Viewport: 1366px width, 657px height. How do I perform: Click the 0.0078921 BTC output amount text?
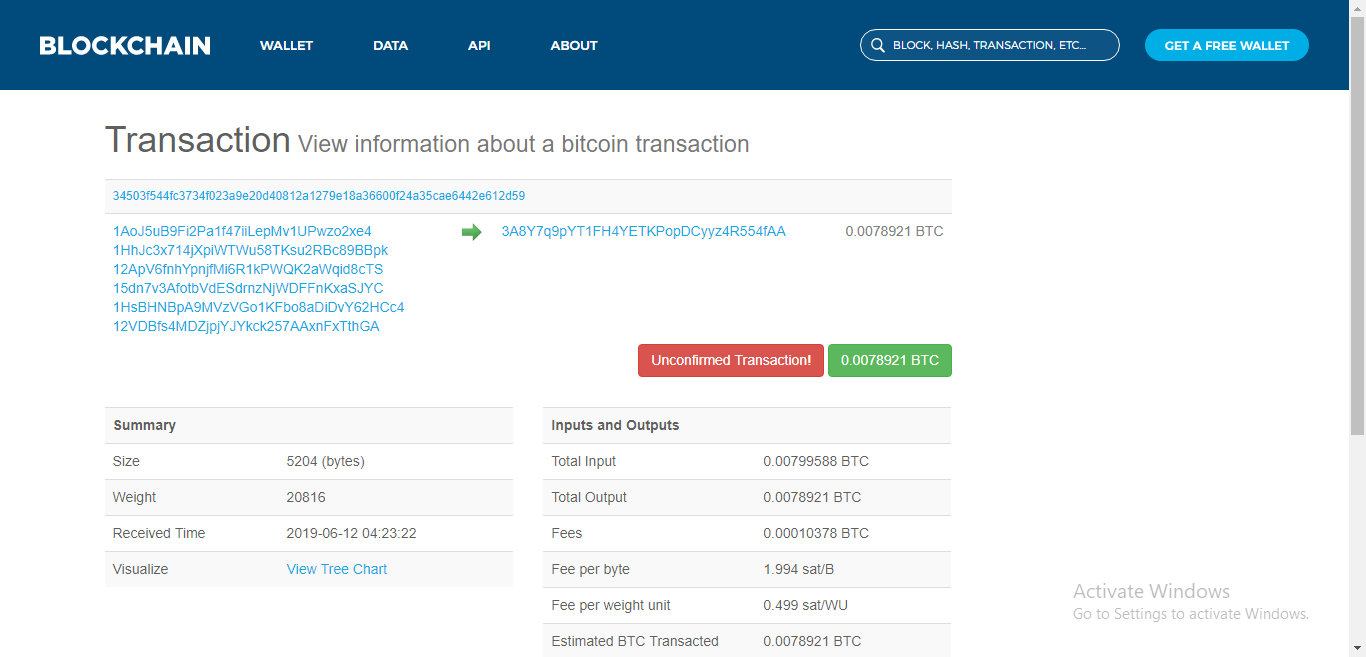click(x=894, y=231)
